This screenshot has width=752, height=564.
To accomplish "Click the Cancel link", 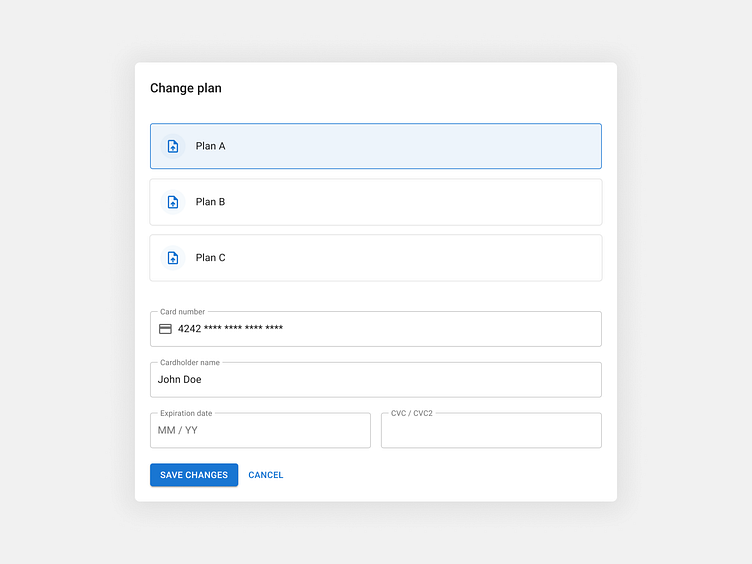I will (x=266, y=475).
